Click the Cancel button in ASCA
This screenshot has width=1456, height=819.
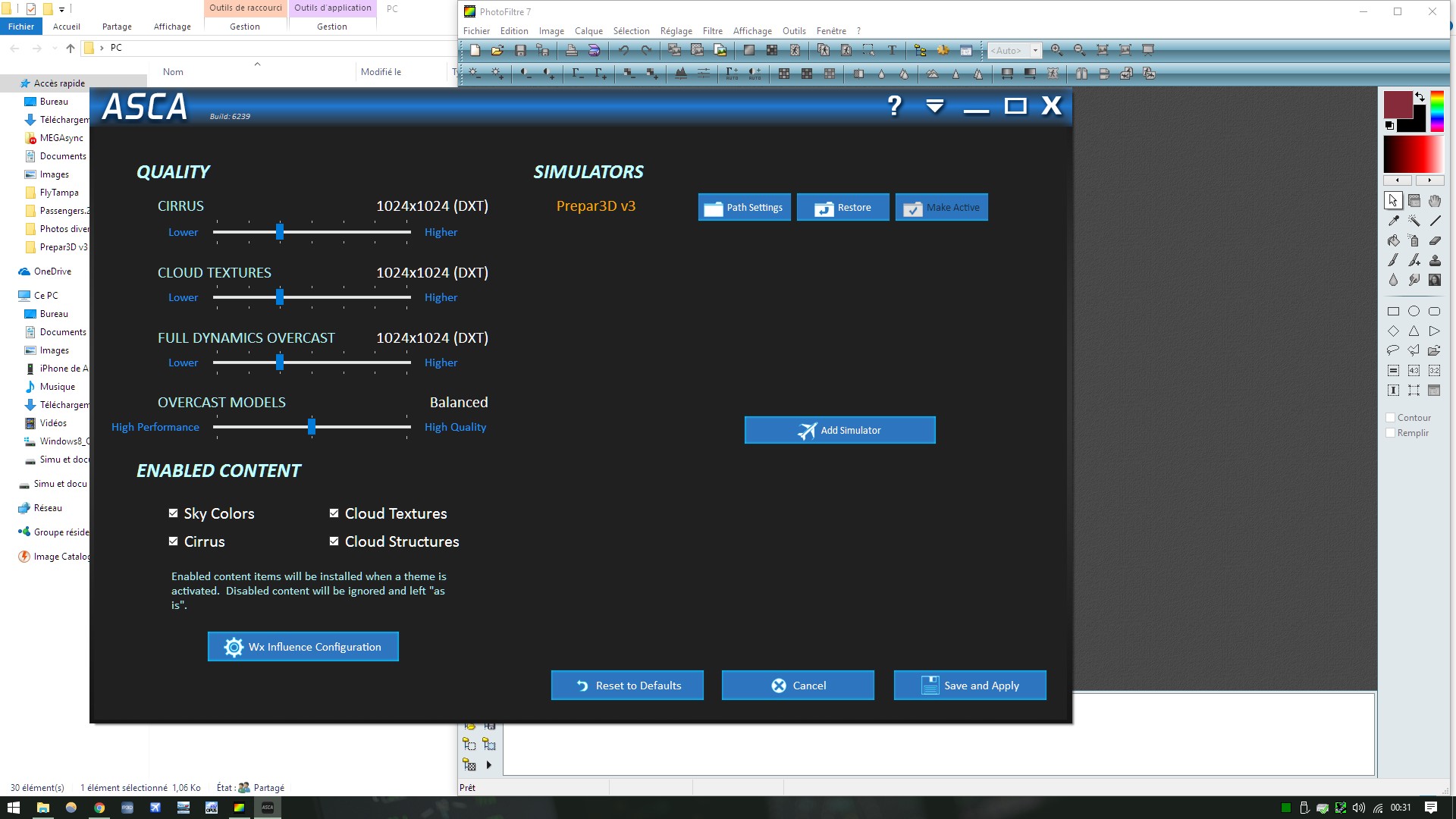click(x=798, y=685)
